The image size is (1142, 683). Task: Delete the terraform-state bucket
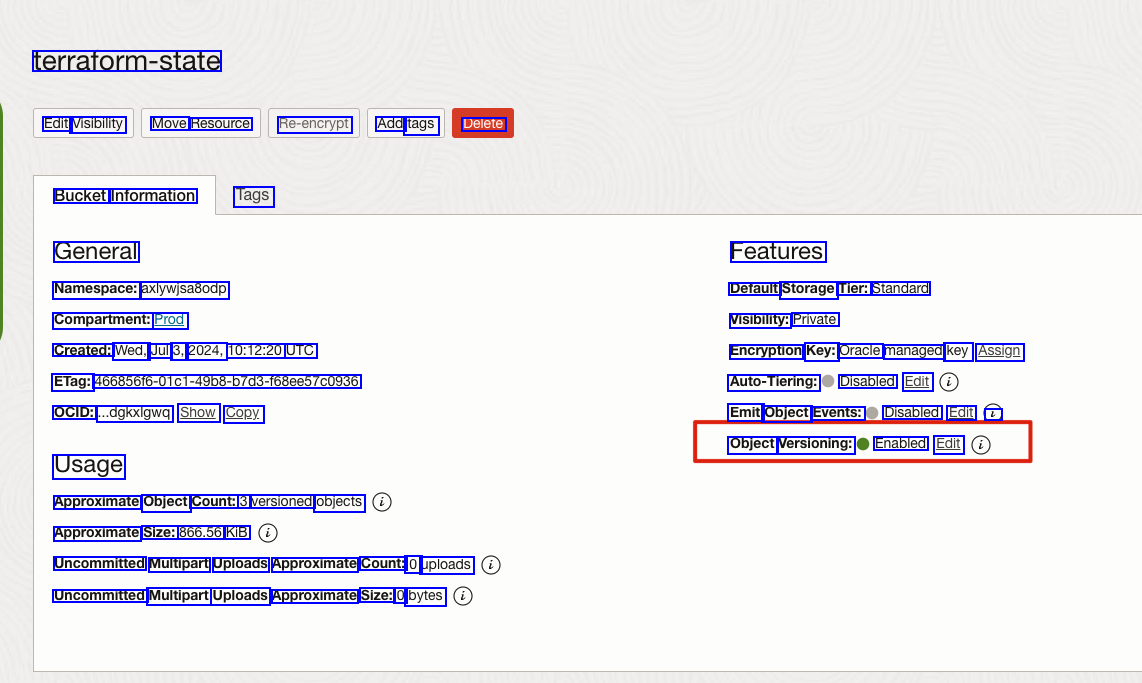[x=483, y=123]
